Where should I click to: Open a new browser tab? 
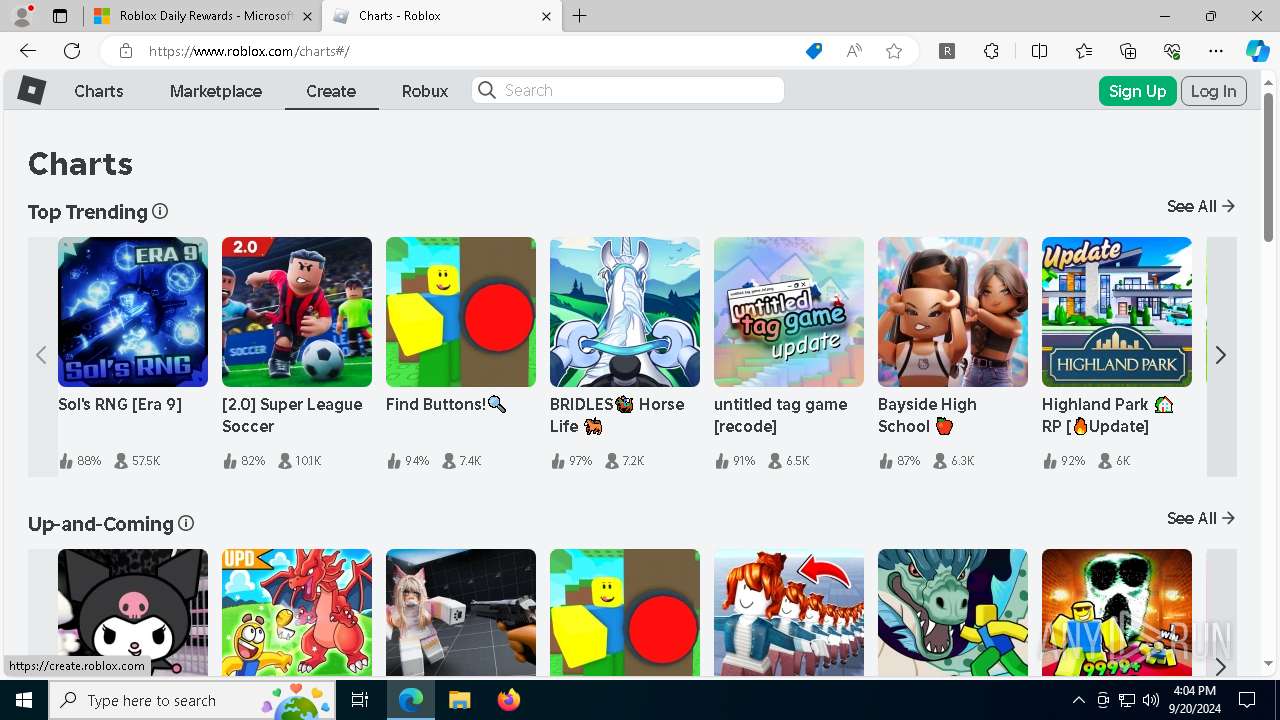pos(580,16)
